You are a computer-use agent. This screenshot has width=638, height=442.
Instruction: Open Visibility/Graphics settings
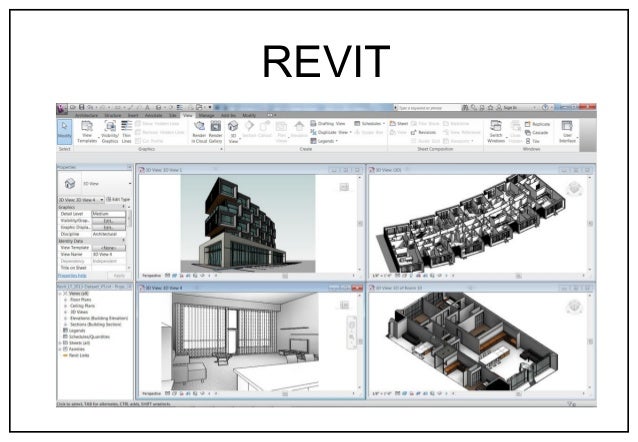(110, 132)
